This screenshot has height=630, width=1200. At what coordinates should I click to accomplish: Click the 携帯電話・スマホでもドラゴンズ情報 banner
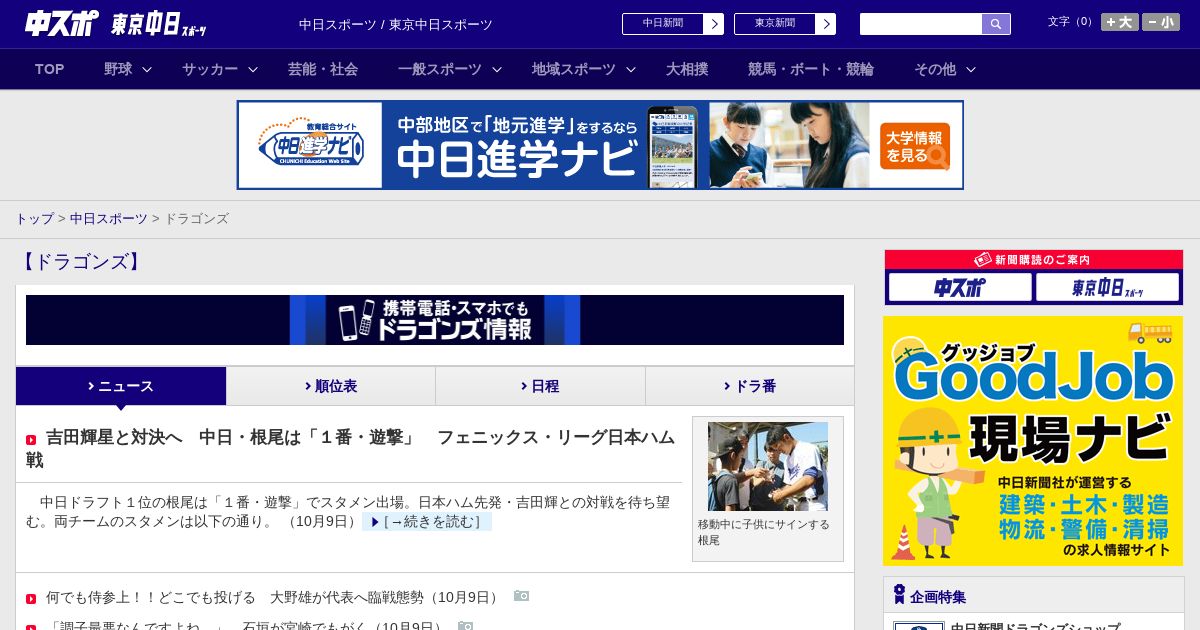[435, 320]
